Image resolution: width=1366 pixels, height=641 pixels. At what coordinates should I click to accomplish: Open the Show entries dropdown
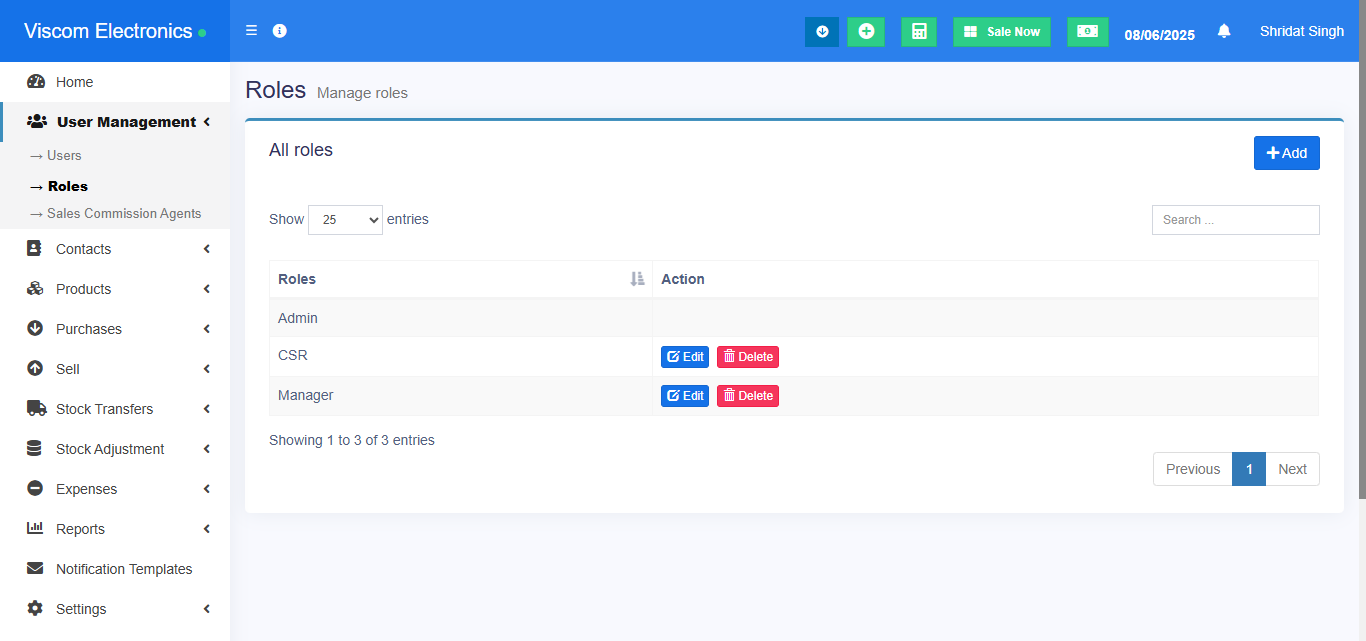[345, 220]
